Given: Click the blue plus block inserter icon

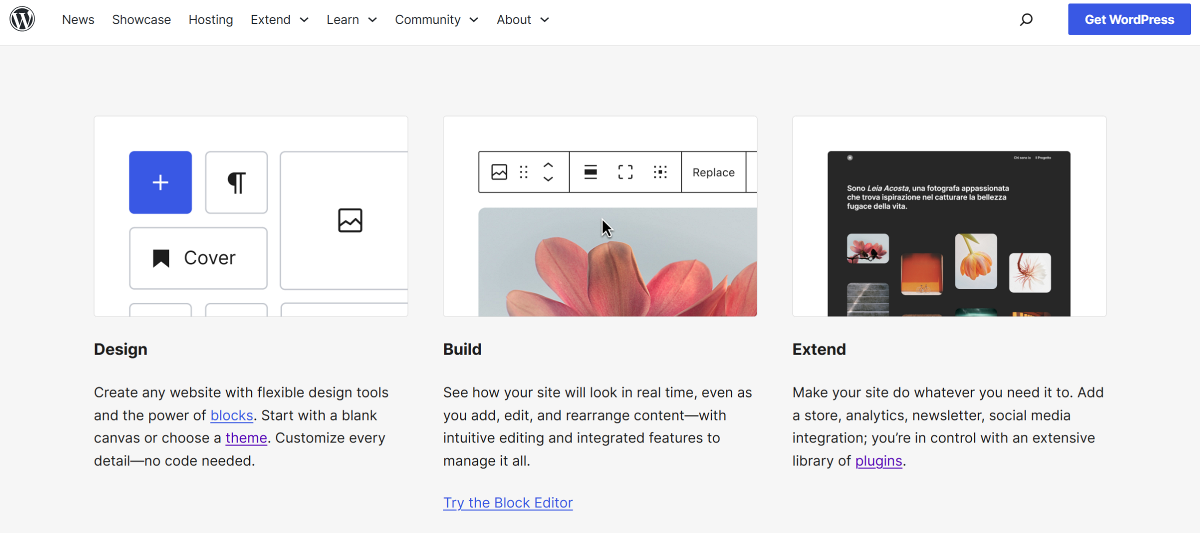Looking at the screenshot, I should click(x=160, y=182).
